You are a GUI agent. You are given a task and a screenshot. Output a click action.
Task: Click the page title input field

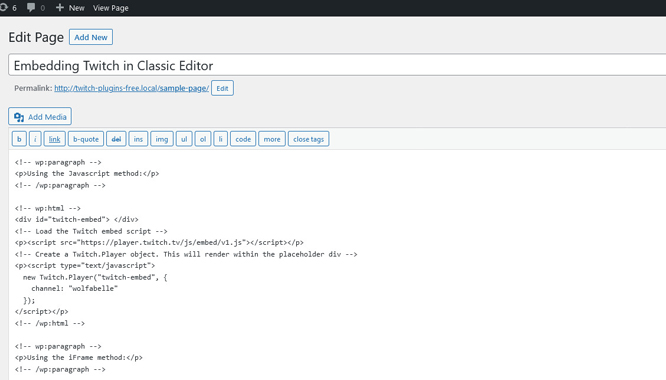point(337,65)
